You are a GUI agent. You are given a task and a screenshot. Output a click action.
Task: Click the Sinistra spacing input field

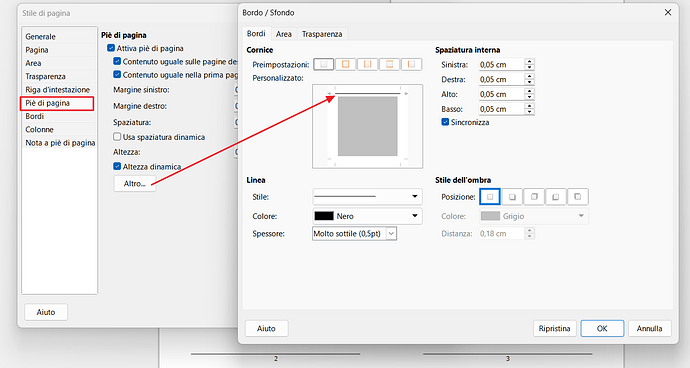click(502, 64)
